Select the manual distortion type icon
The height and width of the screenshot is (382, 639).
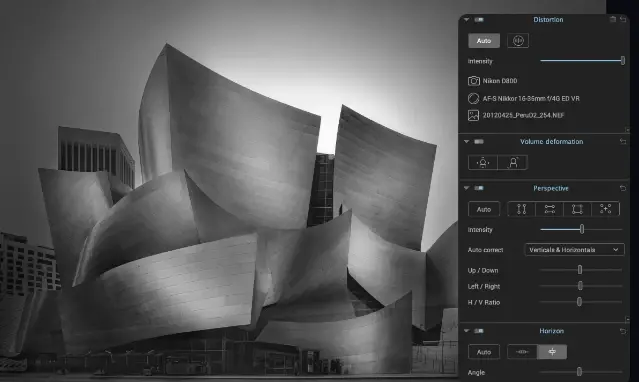(518, 41)
